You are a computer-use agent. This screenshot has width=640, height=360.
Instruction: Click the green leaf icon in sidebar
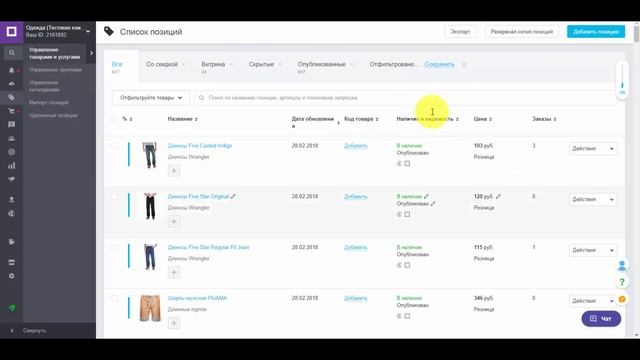point(12,308)
